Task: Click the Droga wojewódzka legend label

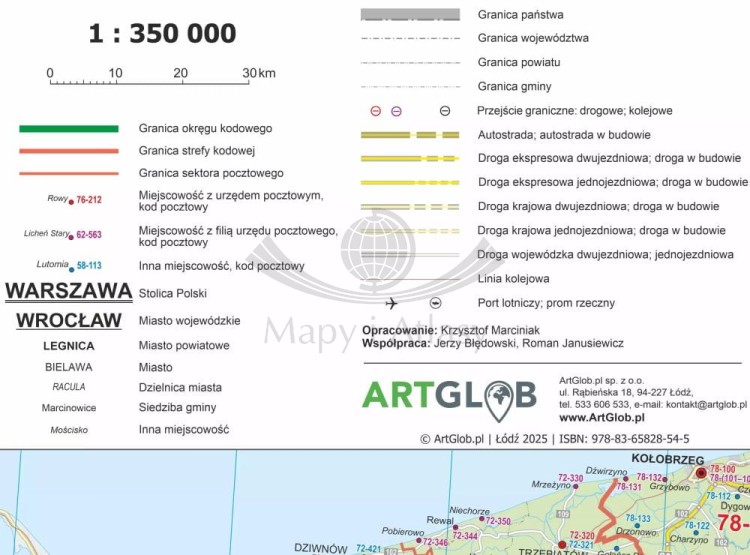Action: 606,255
